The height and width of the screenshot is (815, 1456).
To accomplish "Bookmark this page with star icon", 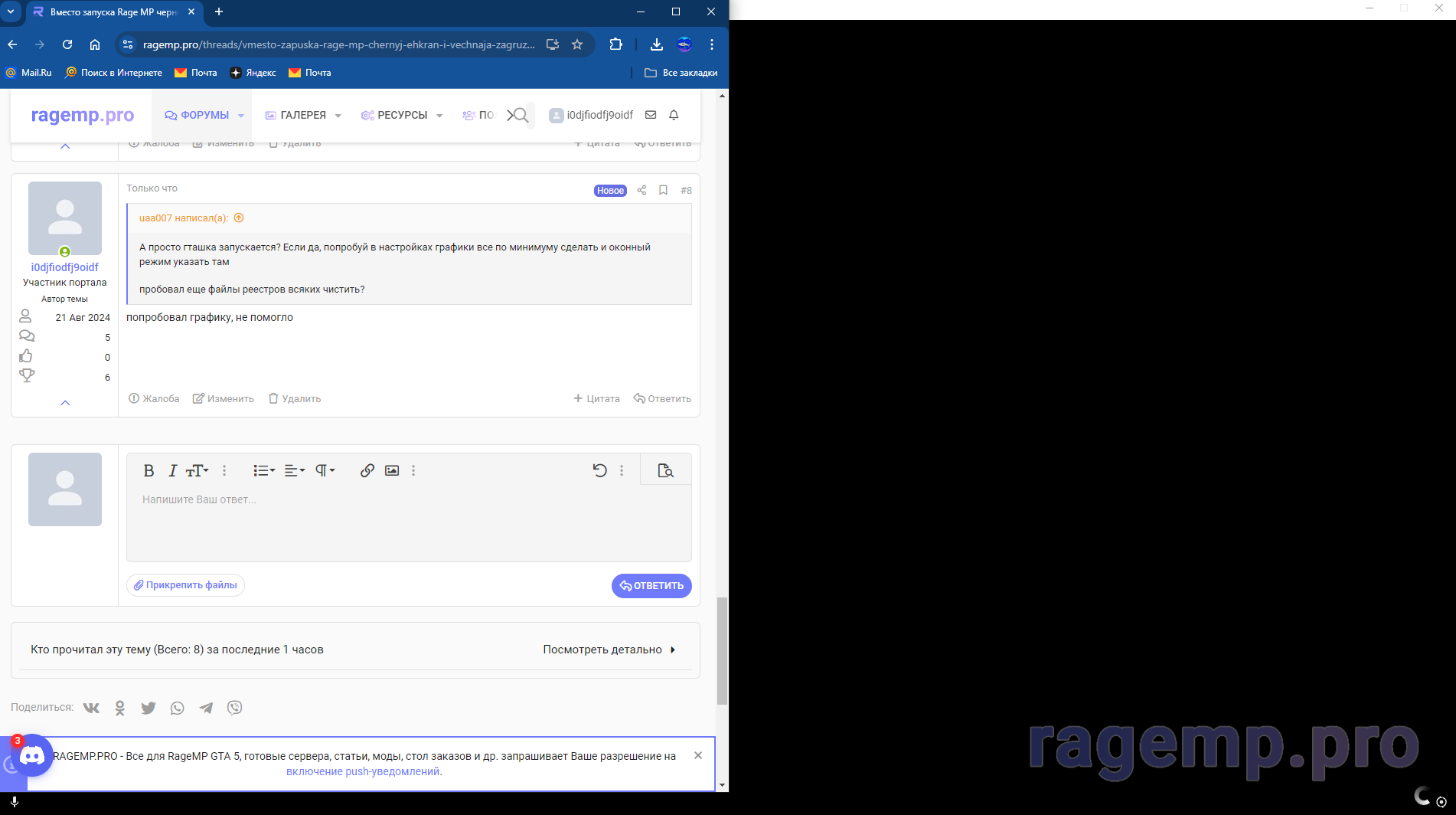I will [x=577, y=44].
